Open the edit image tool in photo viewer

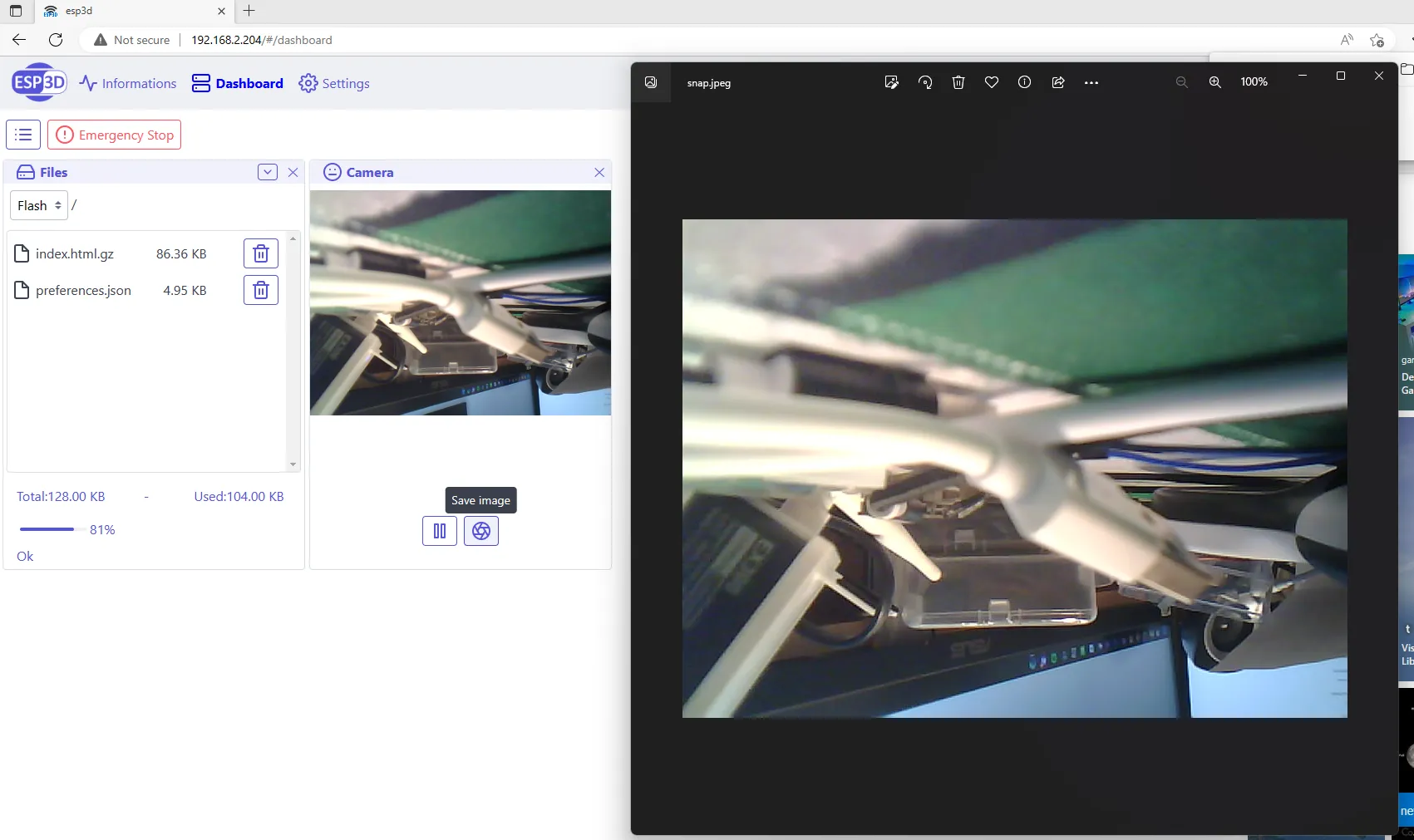(x=891, y=82)
